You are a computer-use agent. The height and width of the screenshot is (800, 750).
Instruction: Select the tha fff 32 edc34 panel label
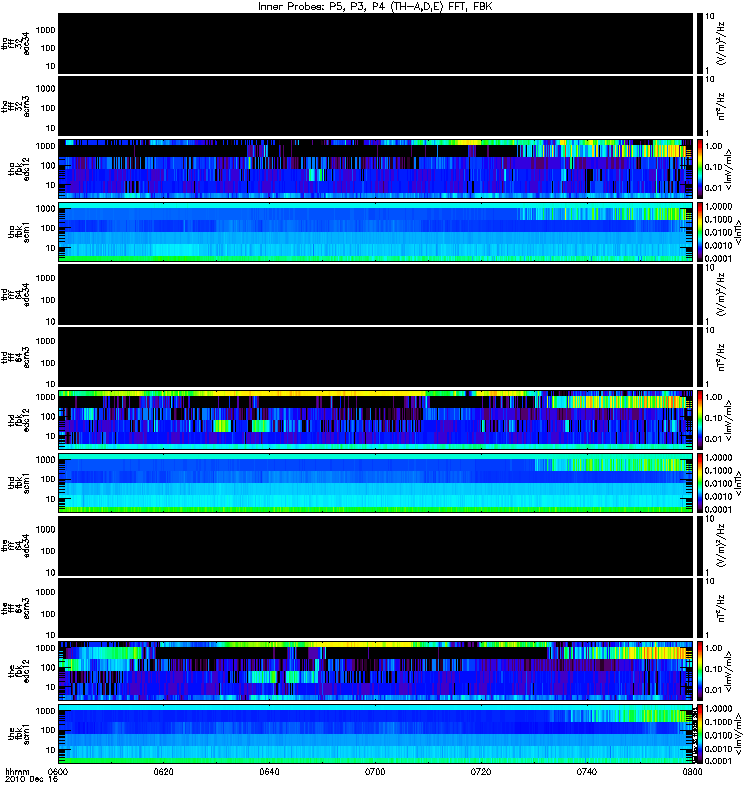click(x=15, y=44)
